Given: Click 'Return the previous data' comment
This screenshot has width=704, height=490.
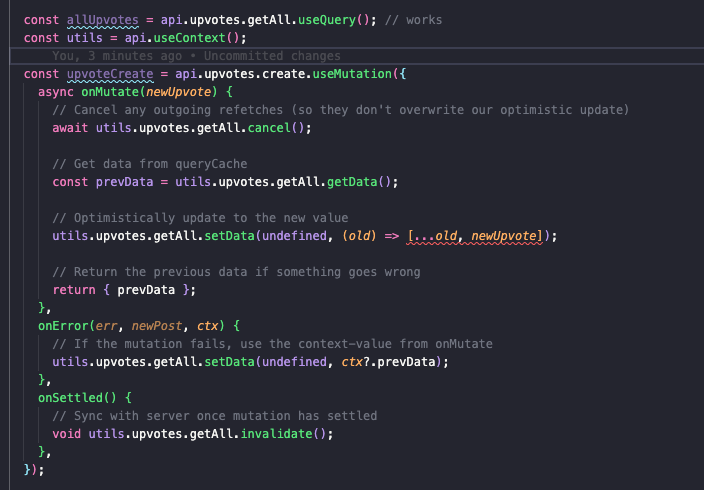Looking at the screenshot, I should click(237, 272).
